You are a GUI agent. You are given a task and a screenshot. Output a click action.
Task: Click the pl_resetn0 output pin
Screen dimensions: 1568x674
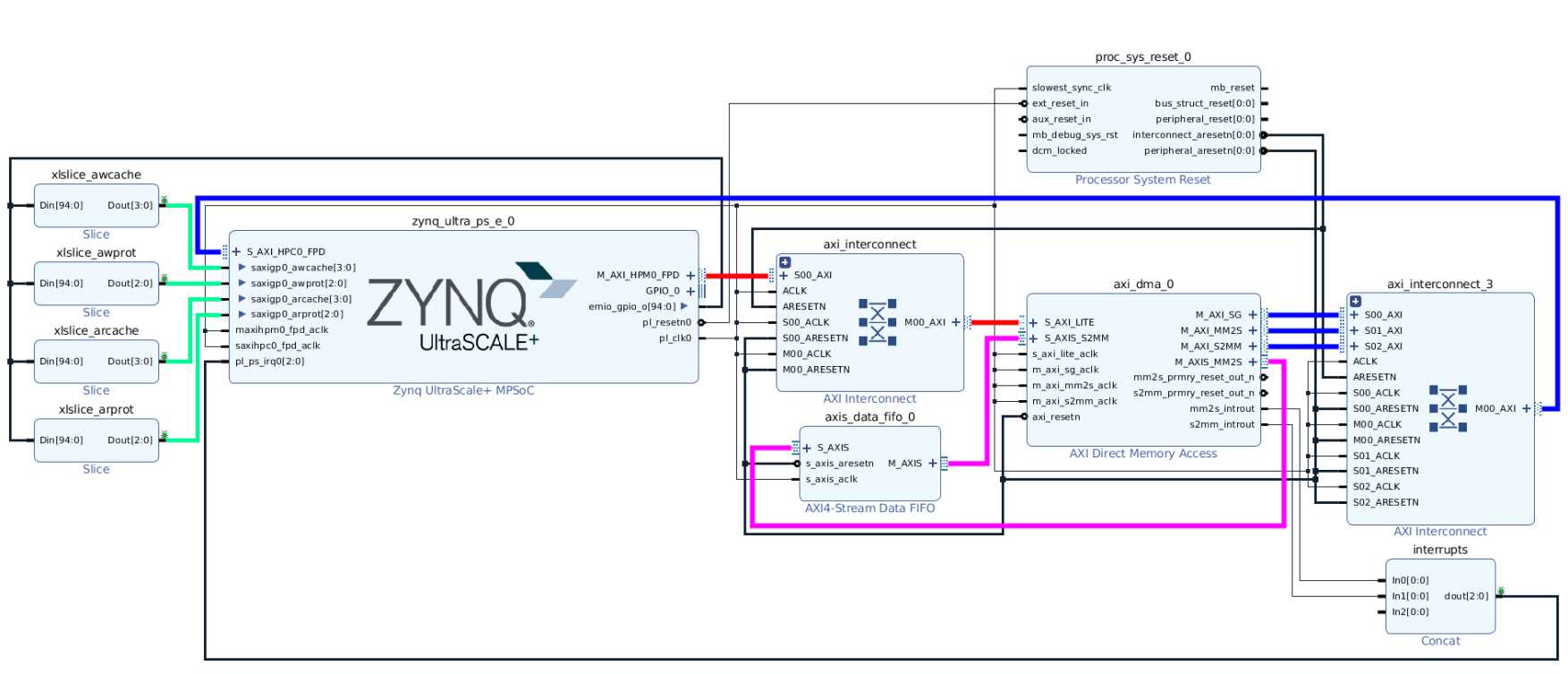tap(701, 322)
